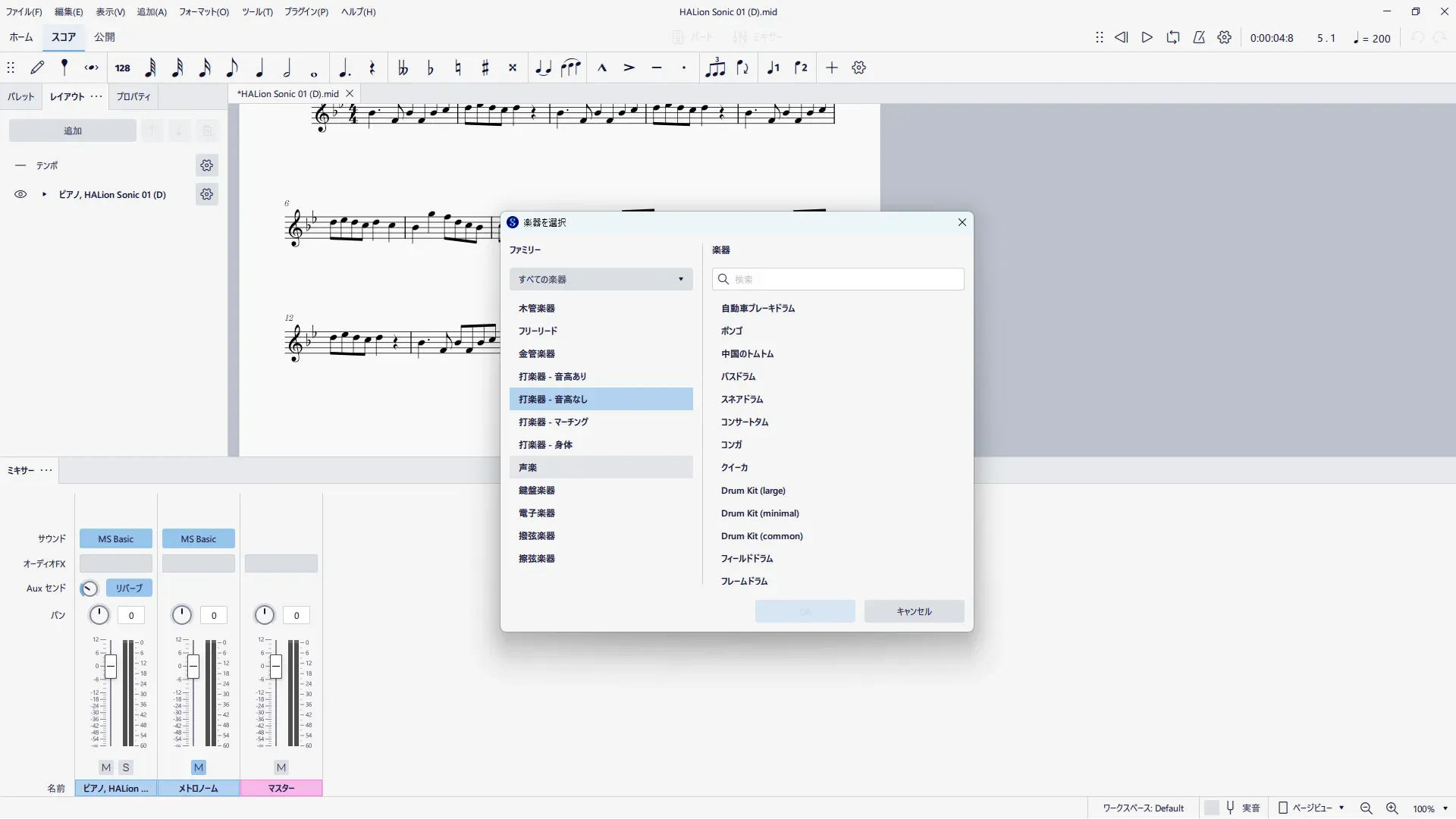Viewport: 1456px width, 819px height.
Task: Toggle mute M button on メトロノーム channel
Action: tap(199, 767)
